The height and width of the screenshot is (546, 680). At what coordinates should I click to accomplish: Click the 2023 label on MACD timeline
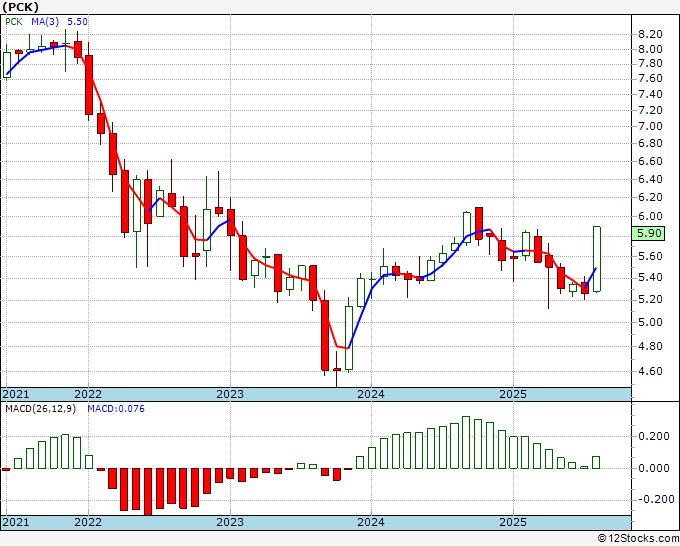230,522
